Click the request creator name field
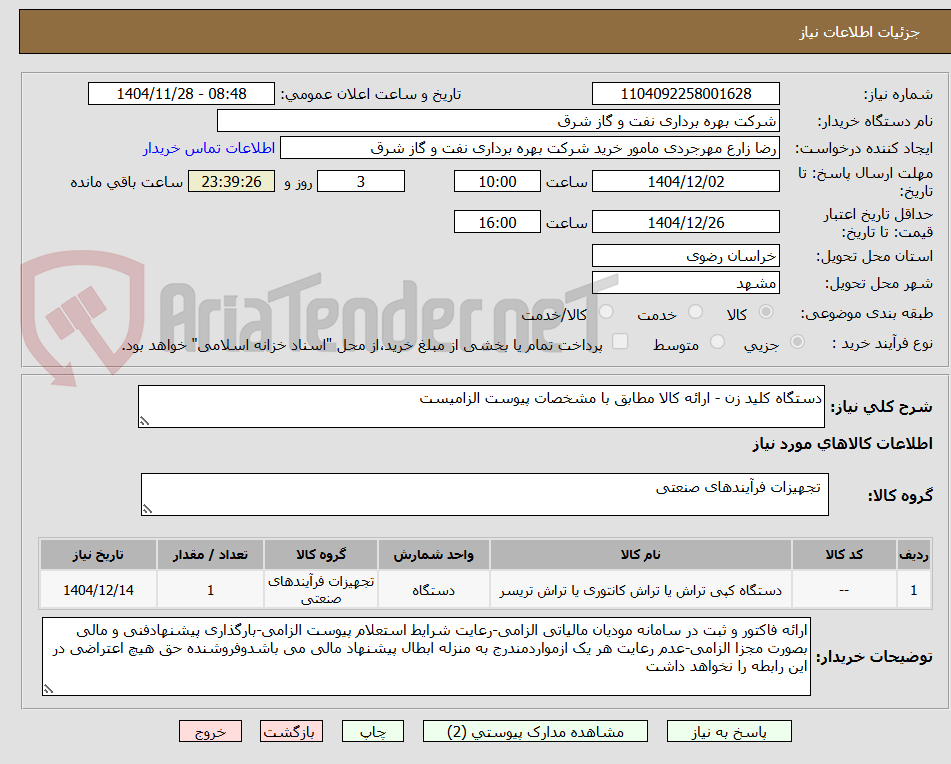Image resolution: width=951 pixels, height=764 pixels. 530,148
